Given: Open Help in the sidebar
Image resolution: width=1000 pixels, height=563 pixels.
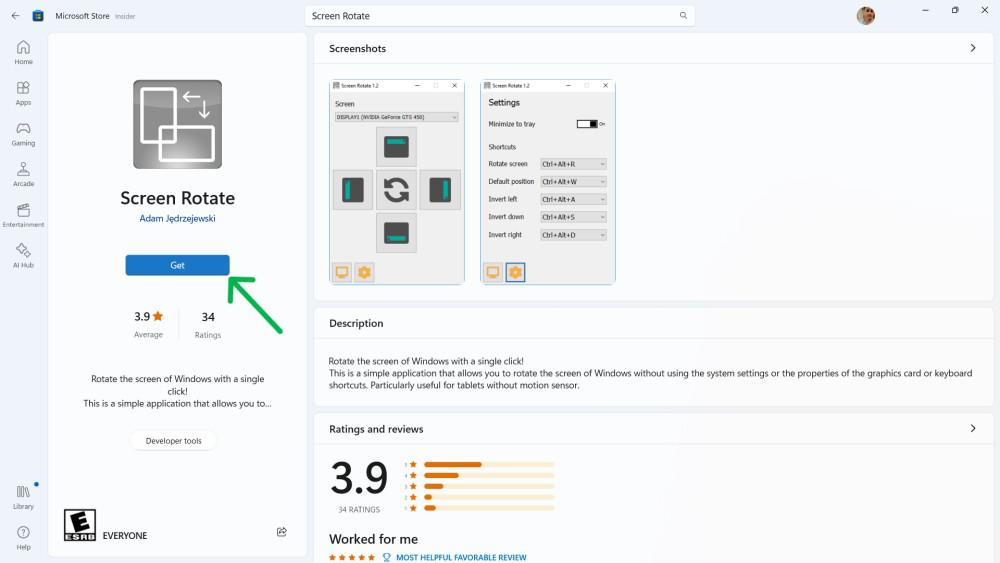Looking at the screenshot, I should click(23, 537).
